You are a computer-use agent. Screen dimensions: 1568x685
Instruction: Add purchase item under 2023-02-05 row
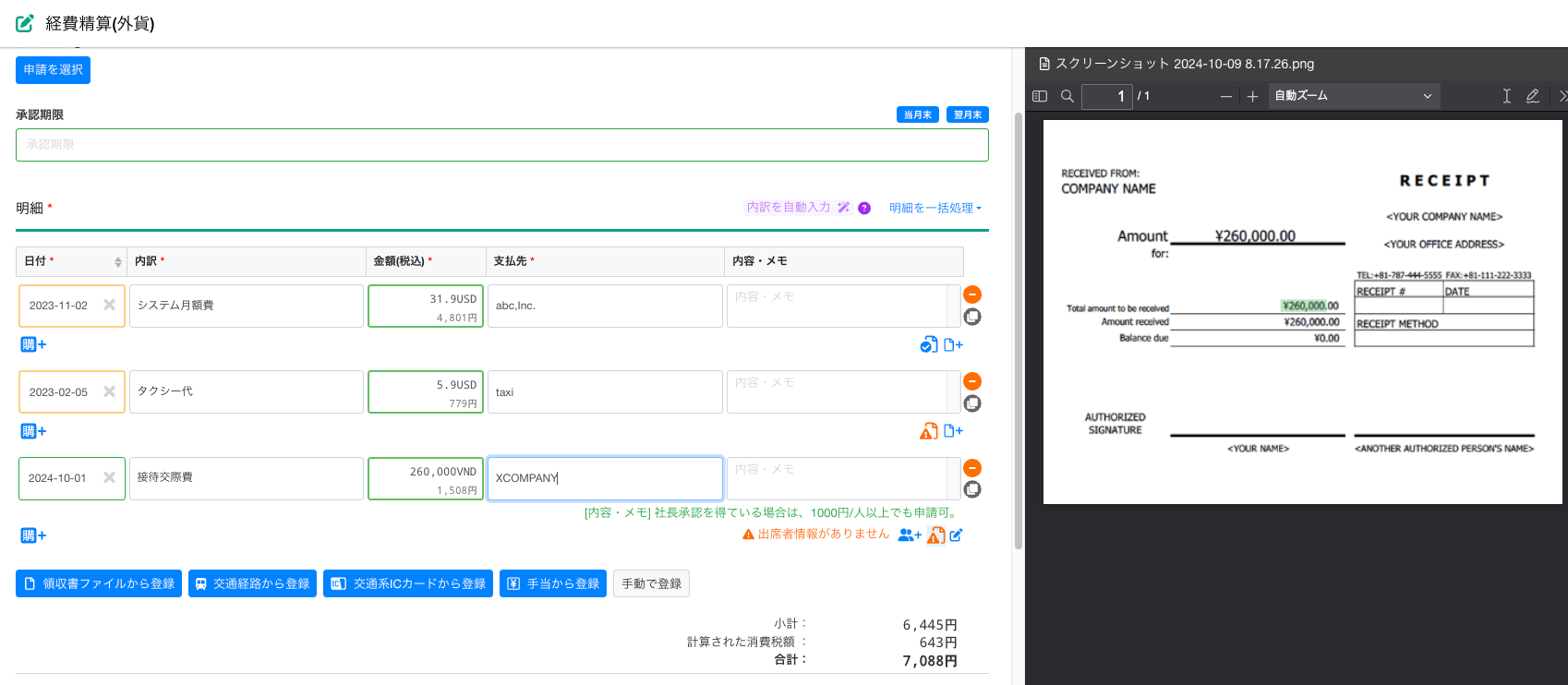pyautogui.click(x=33, y=431)
